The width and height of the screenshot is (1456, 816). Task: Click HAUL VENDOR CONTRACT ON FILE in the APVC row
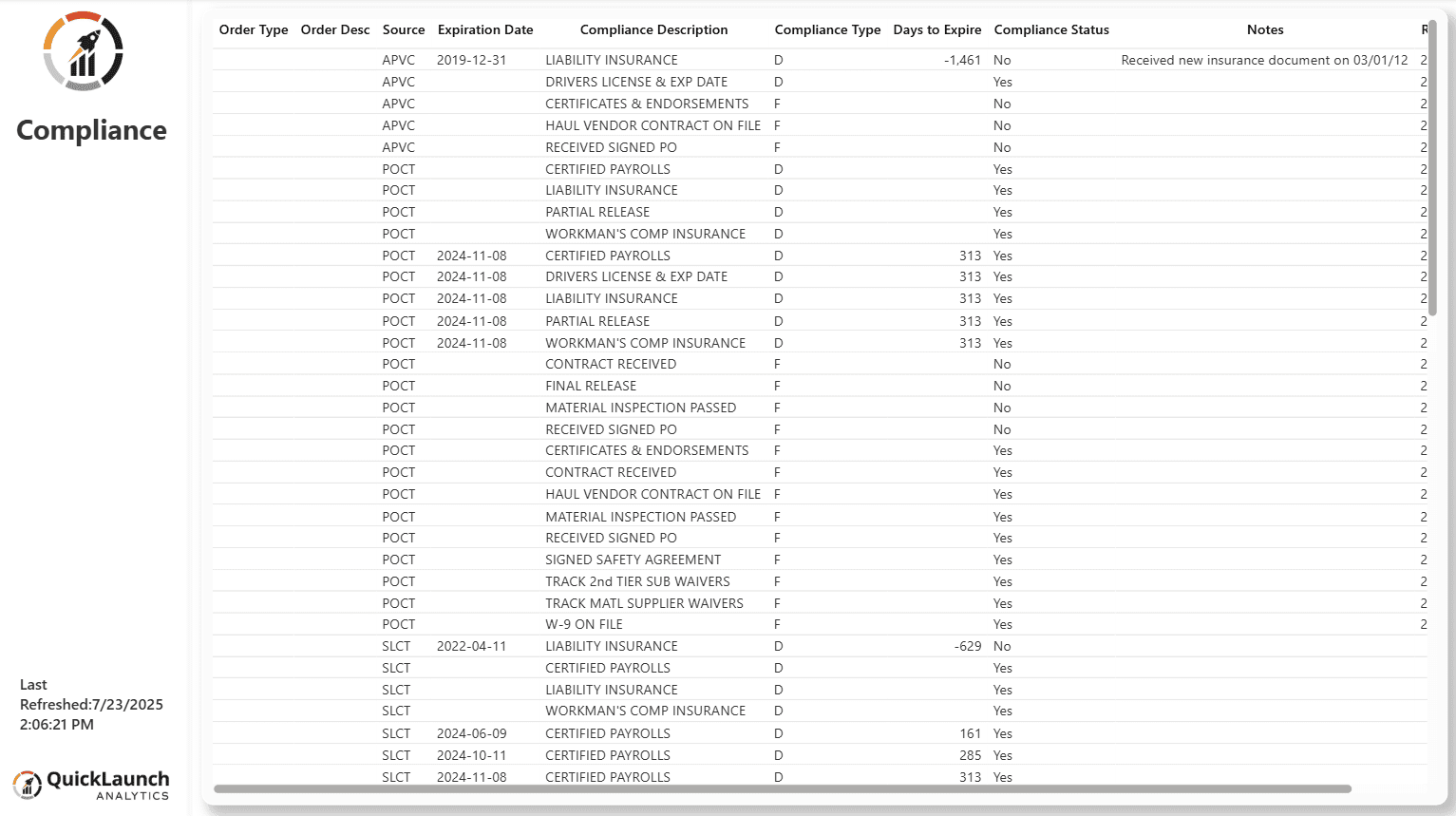[653, 125]
